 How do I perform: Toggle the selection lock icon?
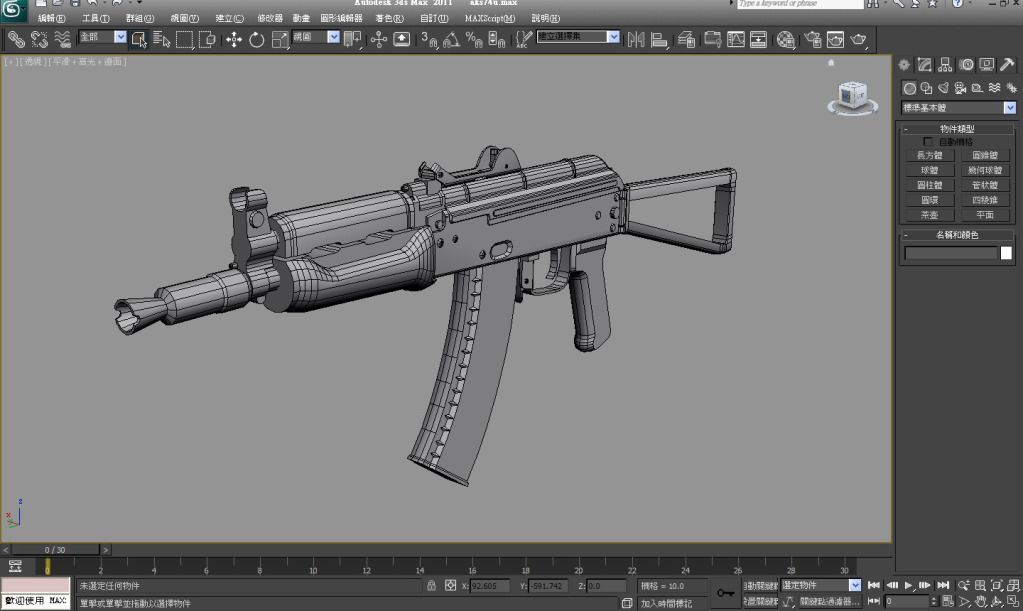431,586
